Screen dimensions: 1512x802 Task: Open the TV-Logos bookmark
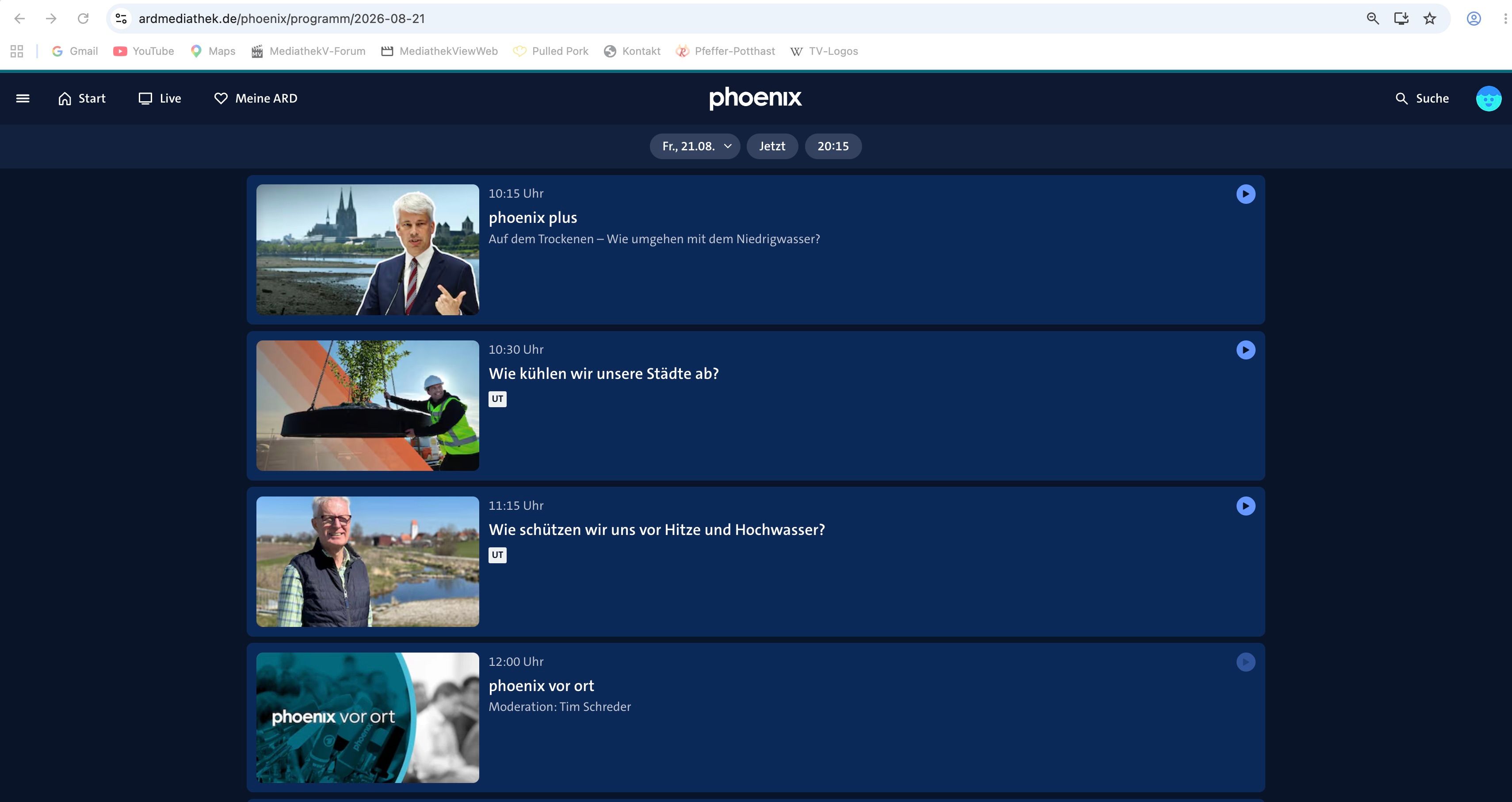[824, 51]
